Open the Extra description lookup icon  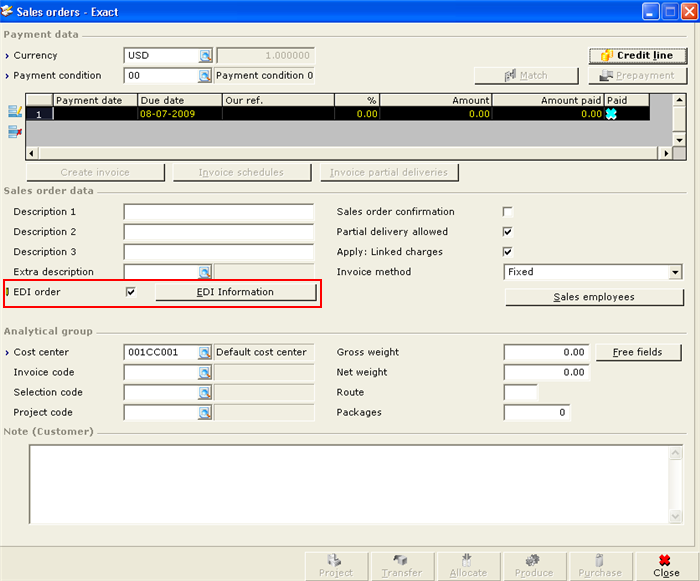point(205,272)
